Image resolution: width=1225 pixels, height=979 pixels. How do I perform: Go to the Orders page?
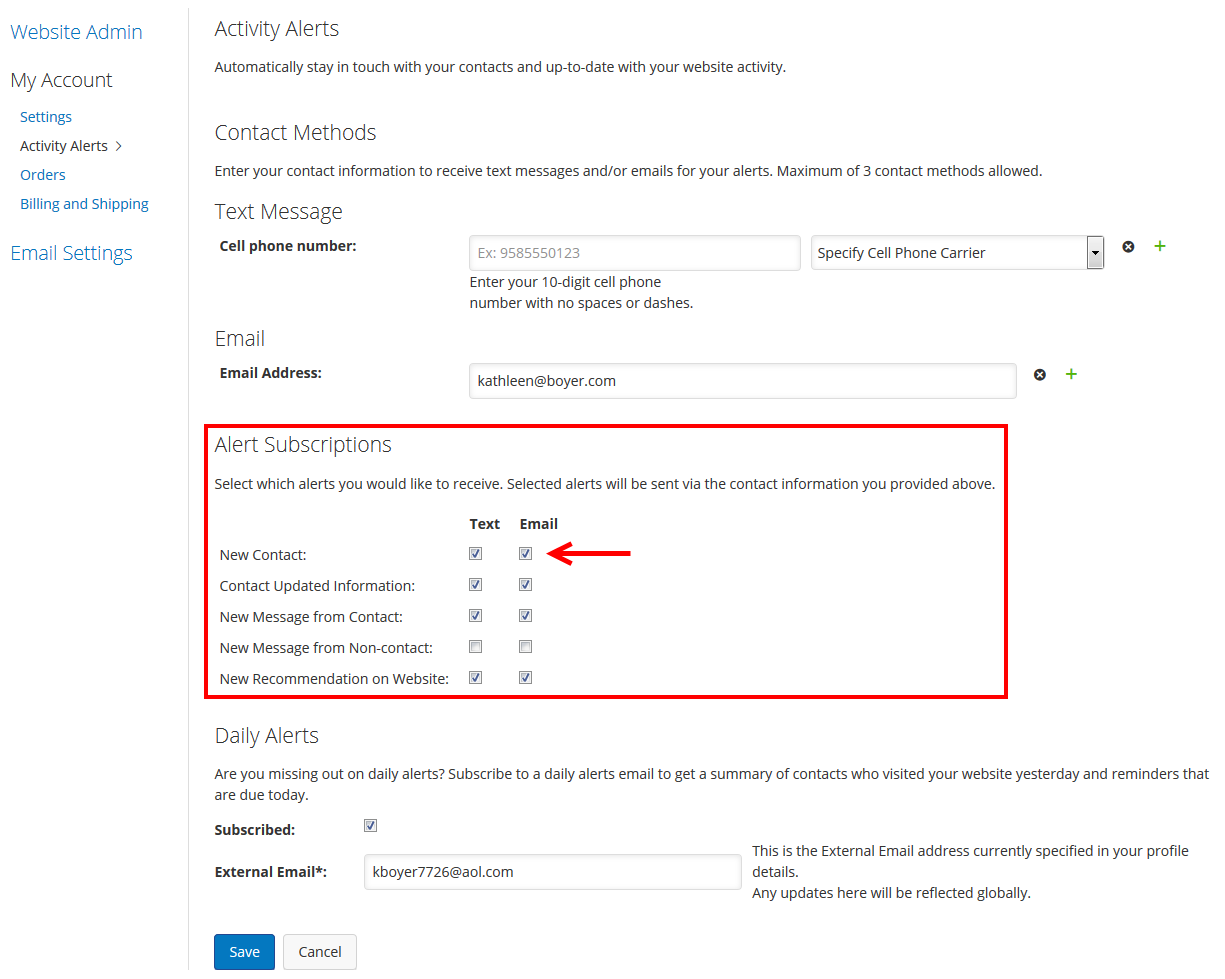pos(43,175)
